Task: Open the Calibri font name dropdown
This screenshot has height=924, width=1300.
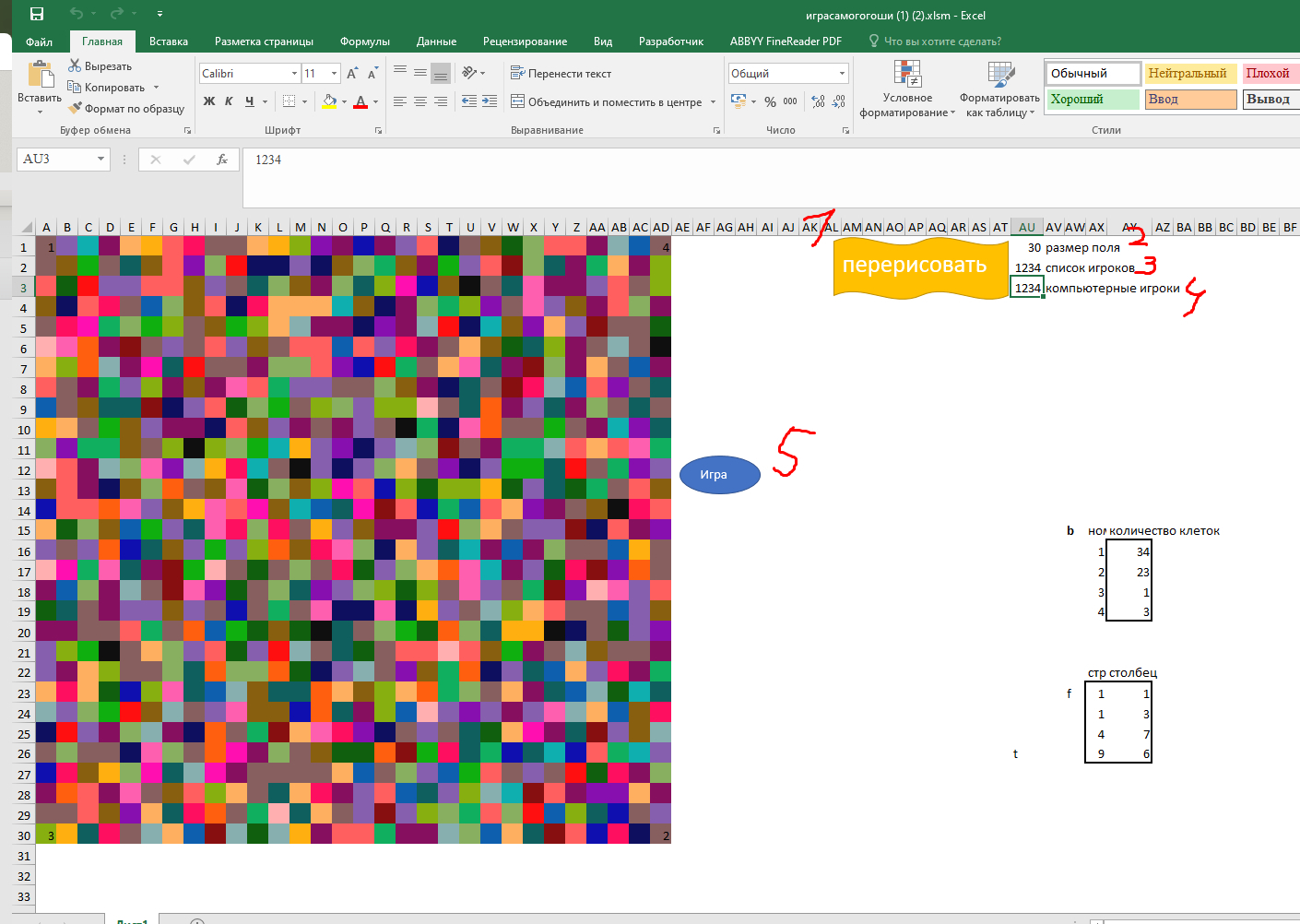Action: click(x=294, y=73)
